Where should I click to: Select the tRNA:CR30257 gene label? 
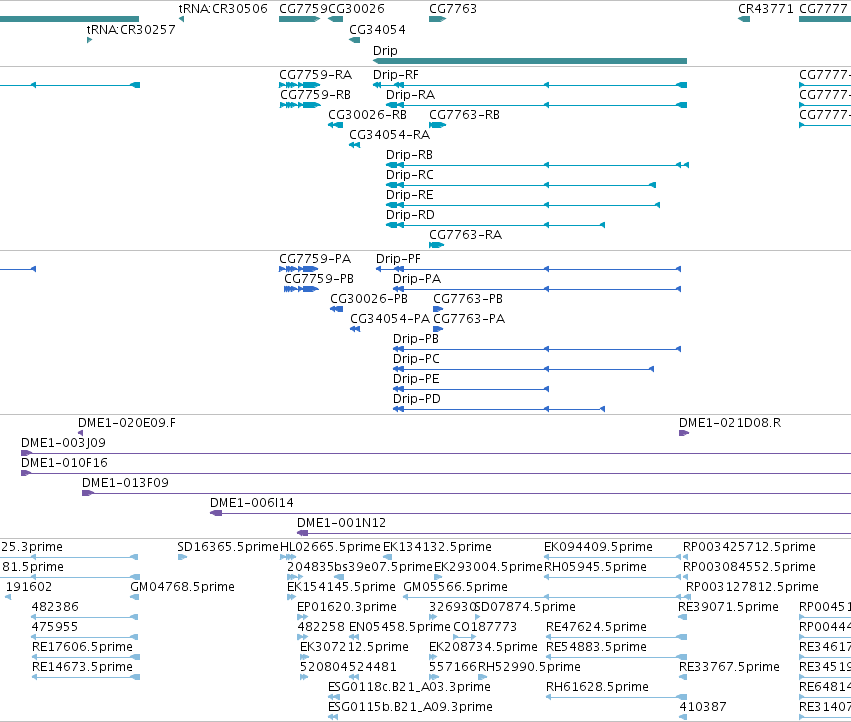click(x=131, y=29)
